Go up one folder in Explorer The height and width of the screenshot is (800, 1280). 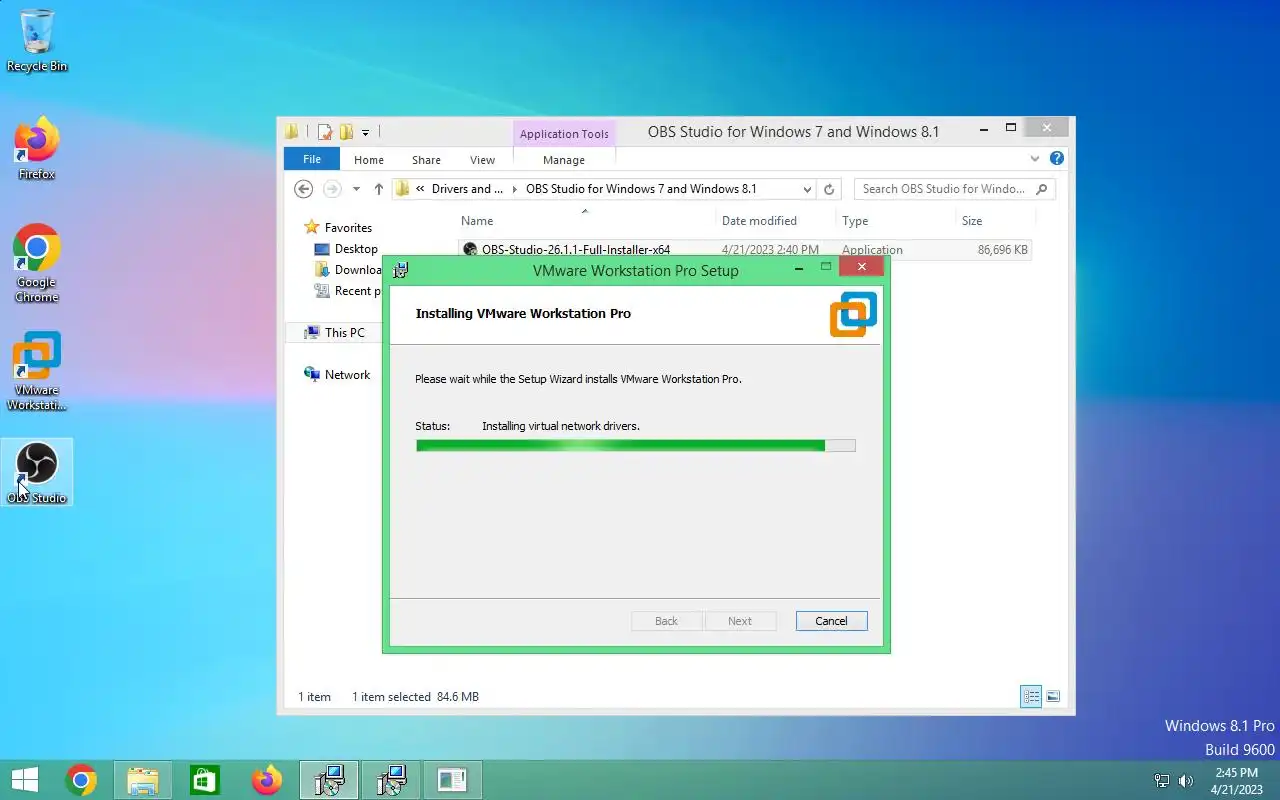pos(378,189)
